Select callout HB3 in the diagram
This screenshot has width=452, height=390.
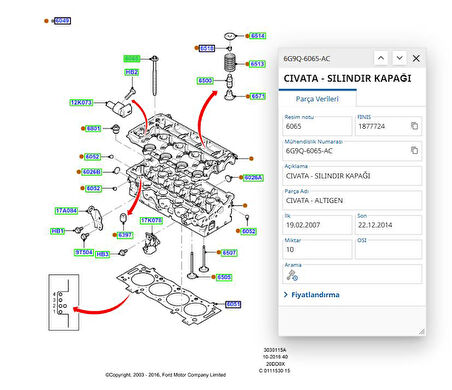102,254
